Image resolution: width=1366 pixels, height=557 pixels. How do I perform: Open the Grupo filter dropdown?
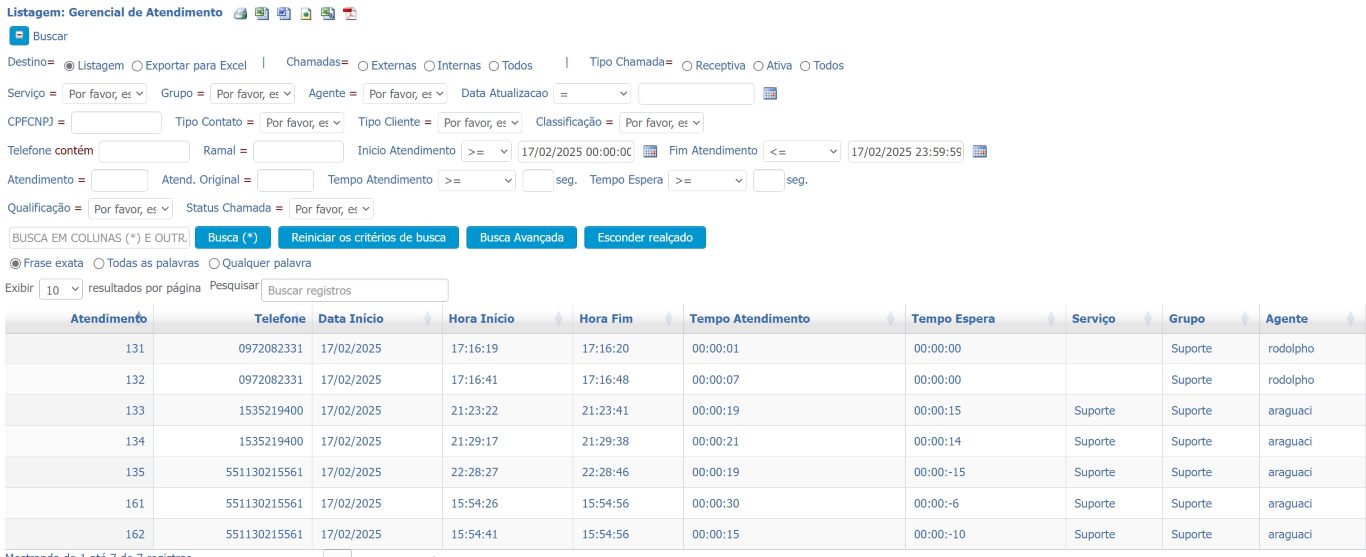click(253, 94)
